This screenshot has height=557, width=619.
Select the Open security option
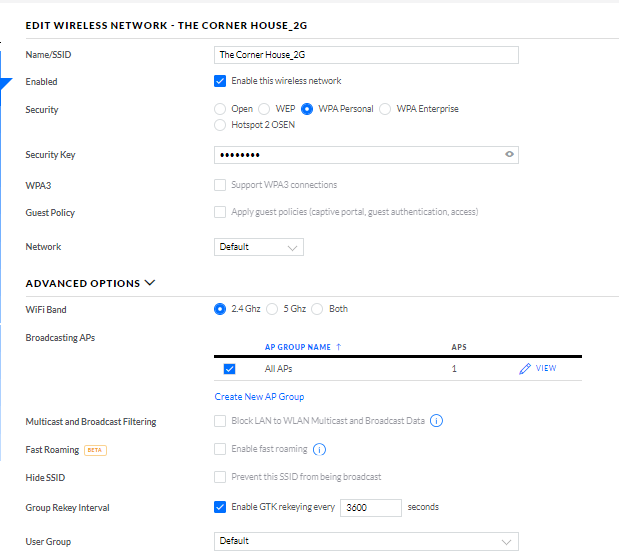[x=220, y=109]
